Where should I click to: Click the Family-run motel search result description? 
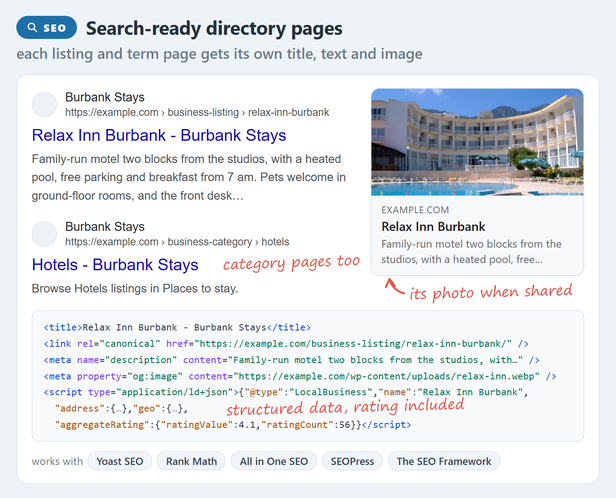pyautogui.click(x=189, y=177)
